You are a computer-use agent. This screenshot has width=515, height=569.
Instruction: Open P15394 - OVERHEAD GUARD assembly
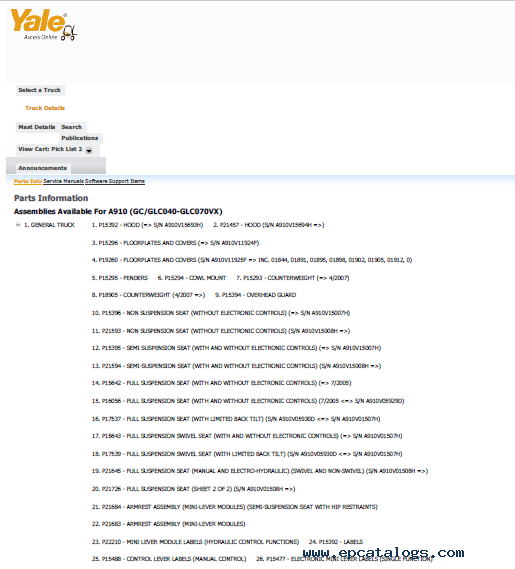coord(256,295)
